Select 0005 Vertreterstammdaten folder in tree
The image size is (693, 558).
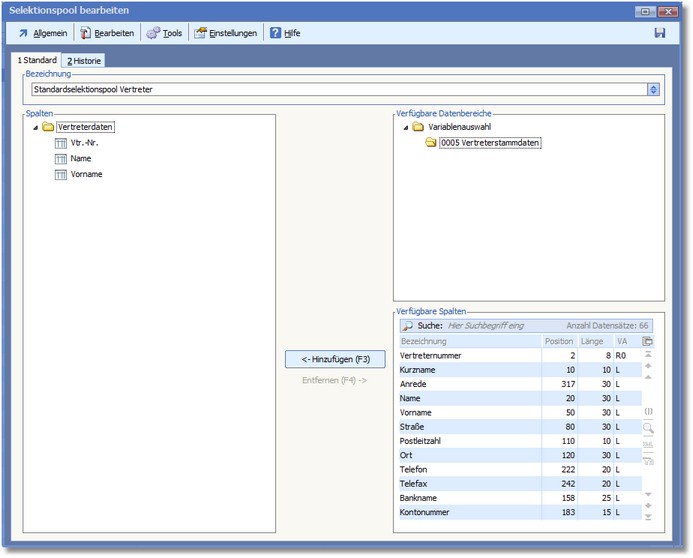[x=490, y=143]
